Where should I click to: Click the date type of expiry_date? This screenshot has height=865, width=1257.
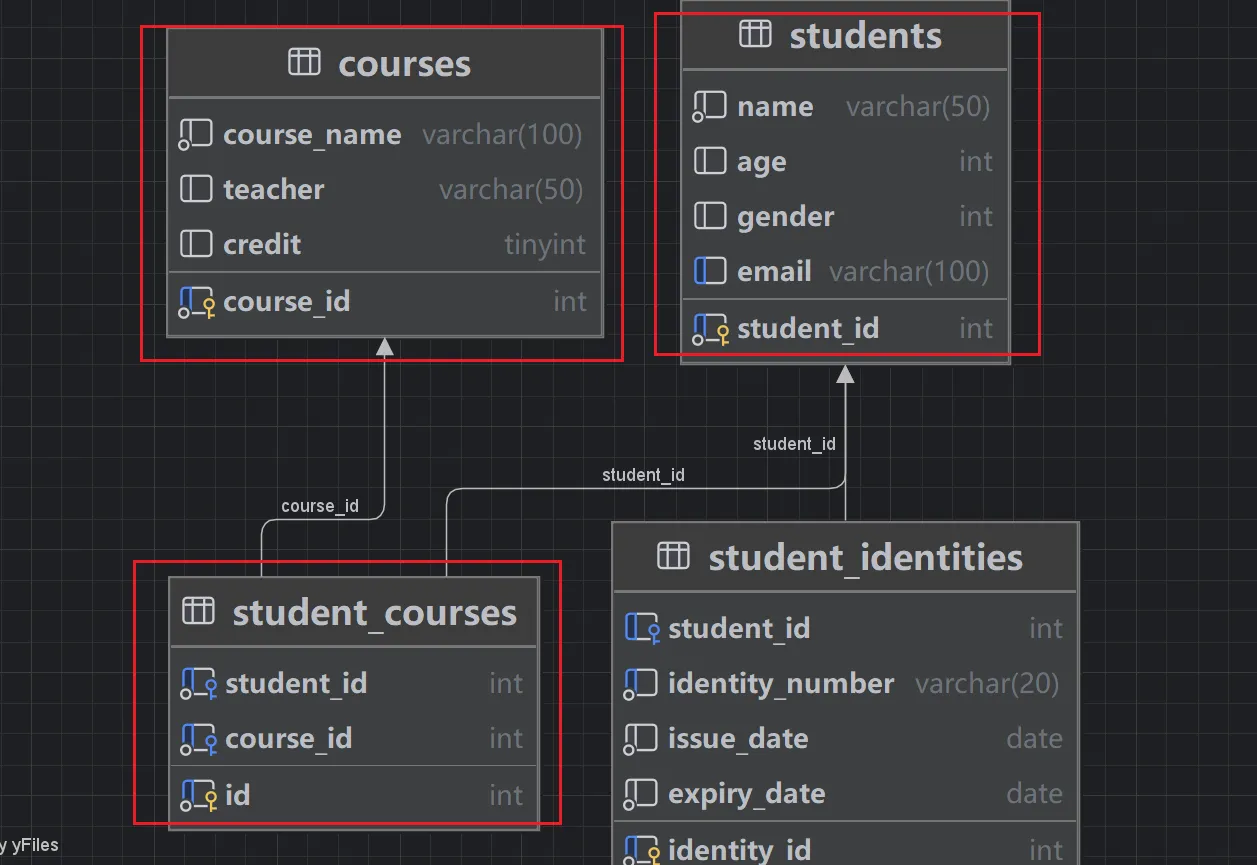1034,794
